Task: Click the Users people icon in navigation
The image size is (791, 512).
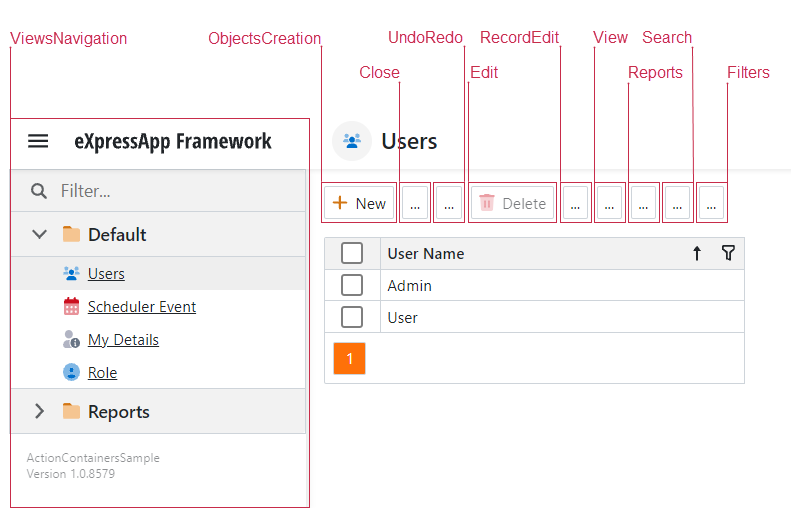Action: 71,273
